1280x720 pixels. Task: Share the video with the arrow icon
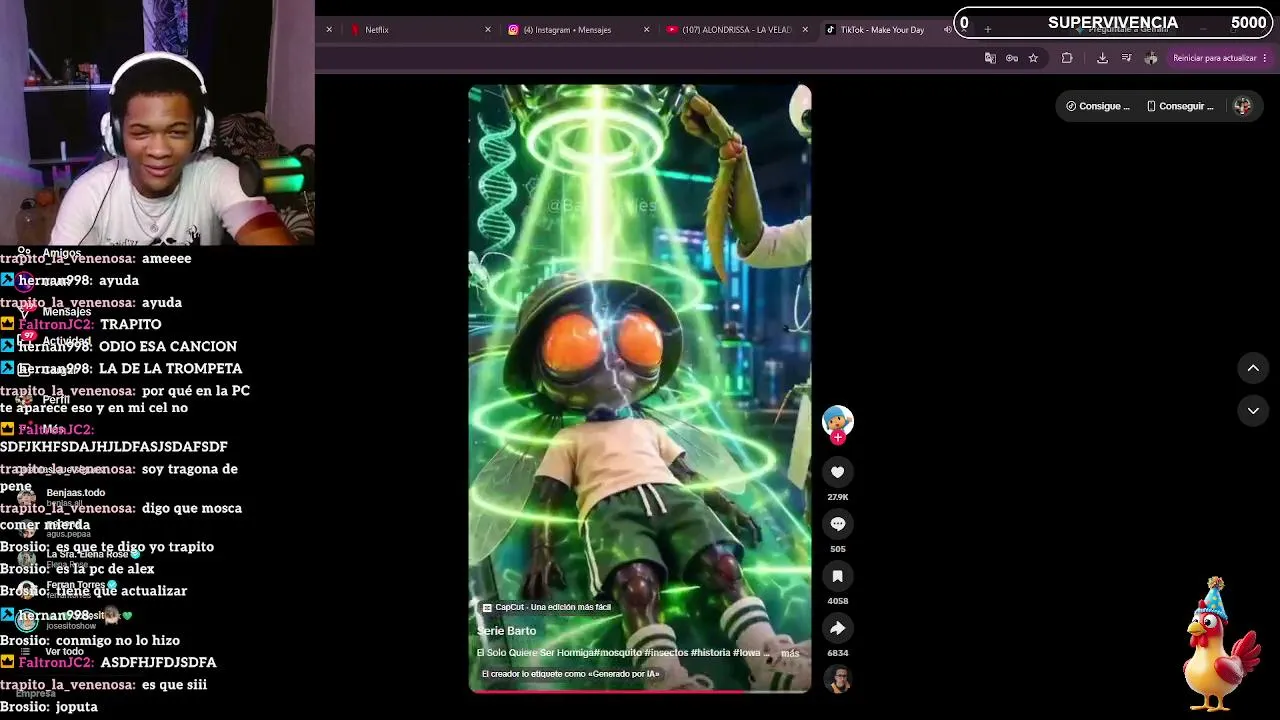[838, 628]
